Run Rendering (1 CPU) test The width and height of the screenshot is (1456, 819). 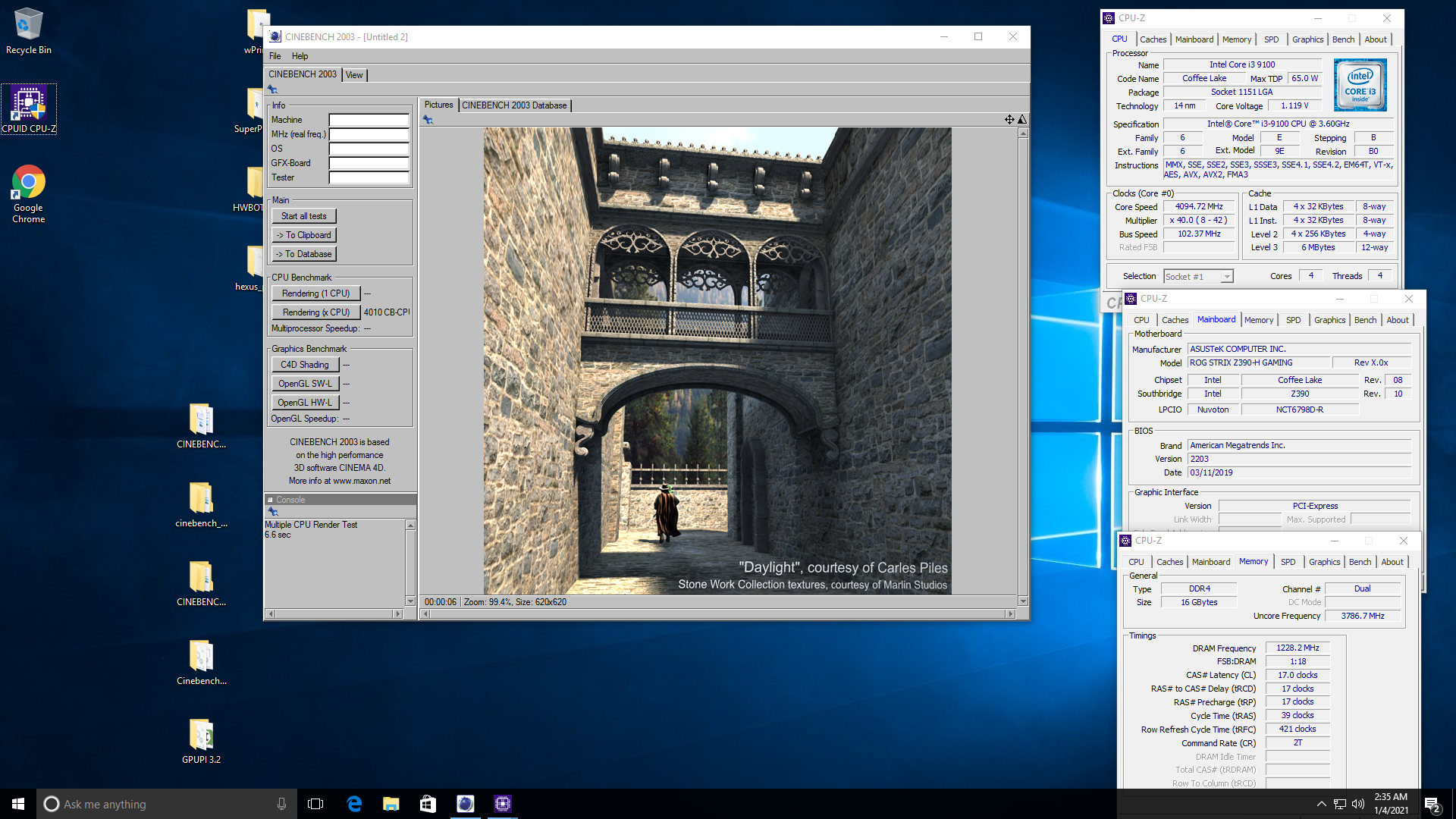pos(315,293)
